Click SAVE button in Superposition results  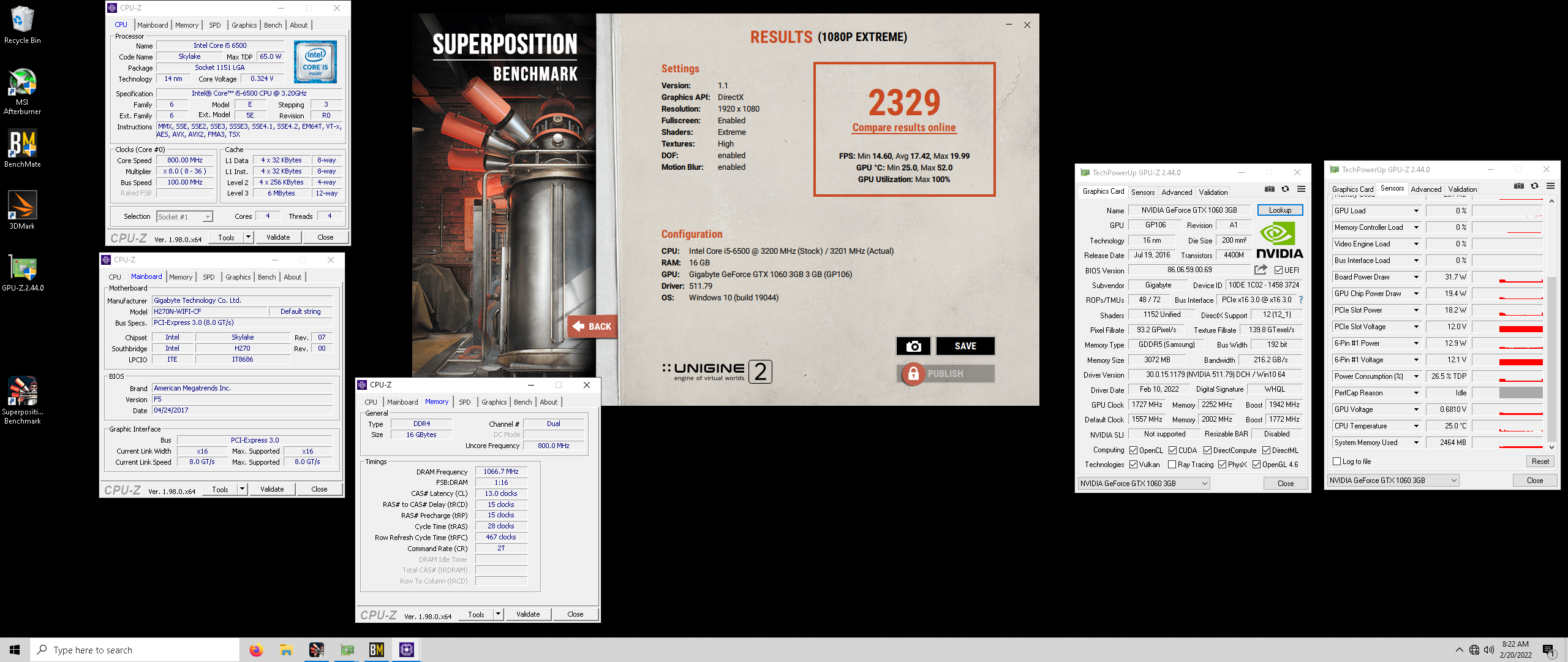(965, 346)
